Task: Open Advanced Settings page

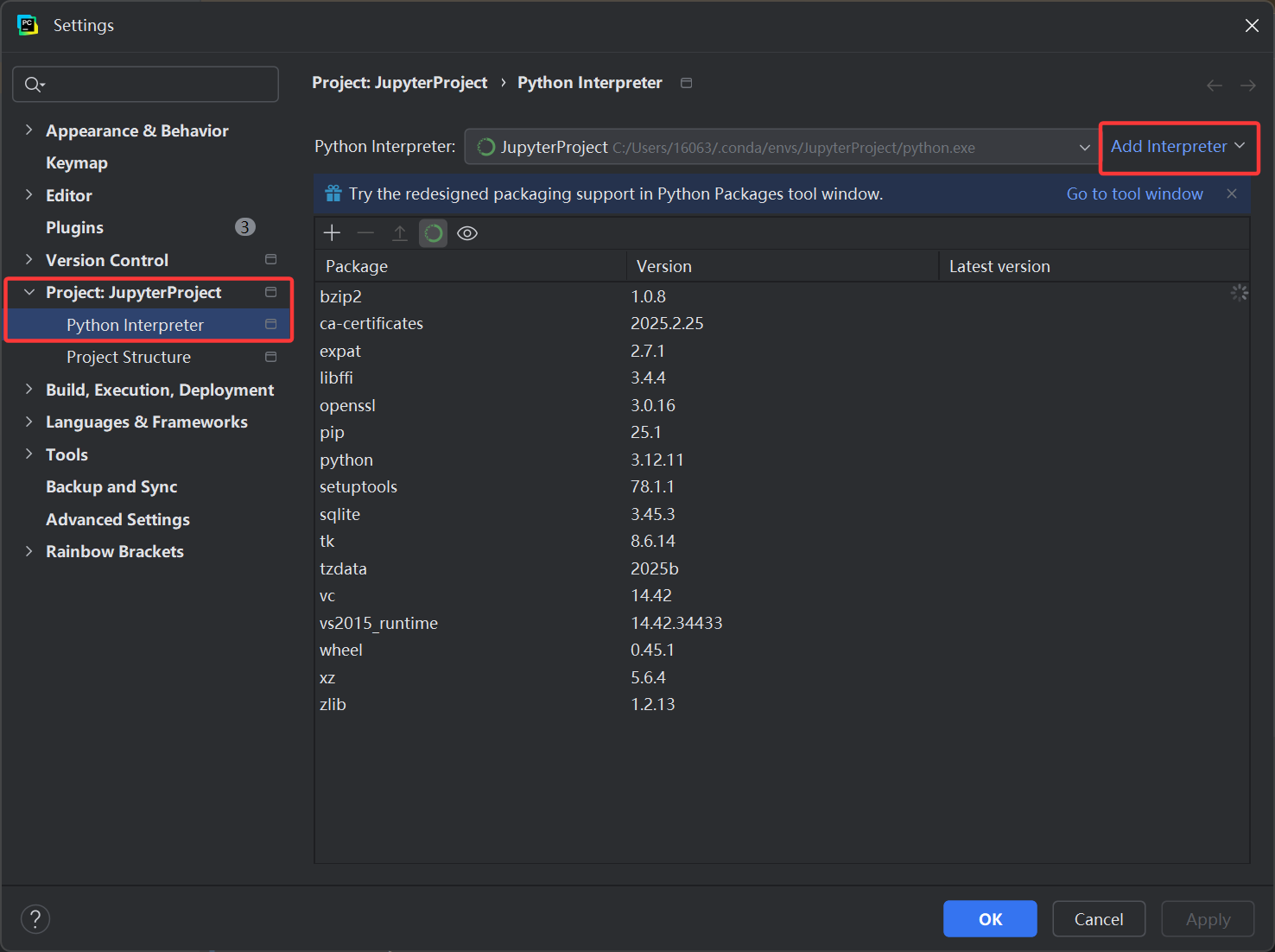Action: pyautogui.click(x=117, y=519)
